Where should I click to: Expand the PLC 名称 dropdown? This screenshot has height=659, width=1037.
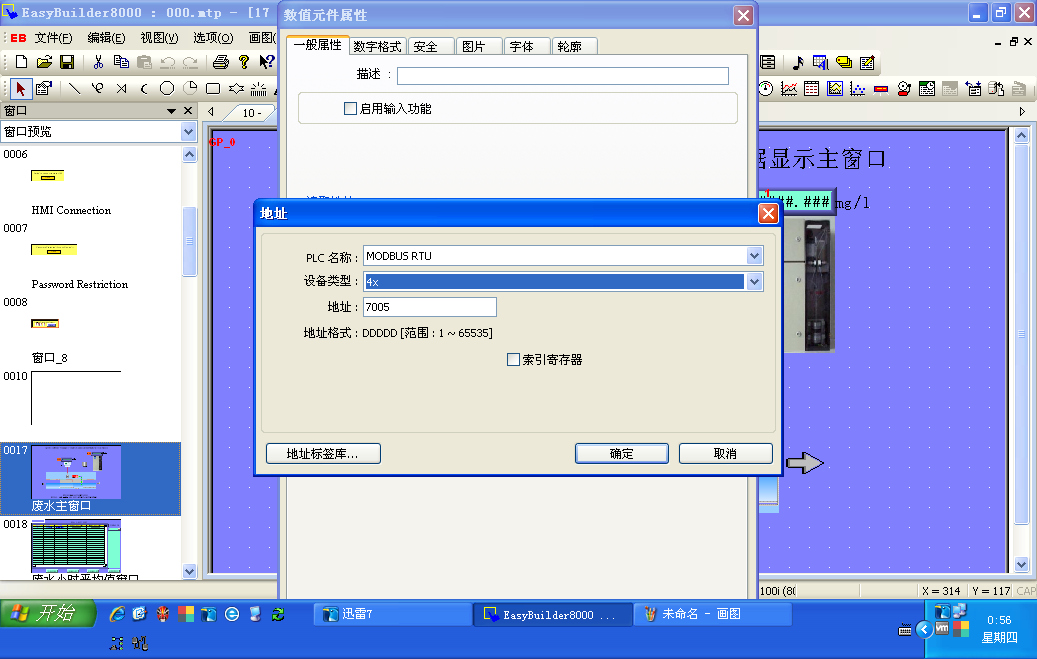[x=754, y=256]
